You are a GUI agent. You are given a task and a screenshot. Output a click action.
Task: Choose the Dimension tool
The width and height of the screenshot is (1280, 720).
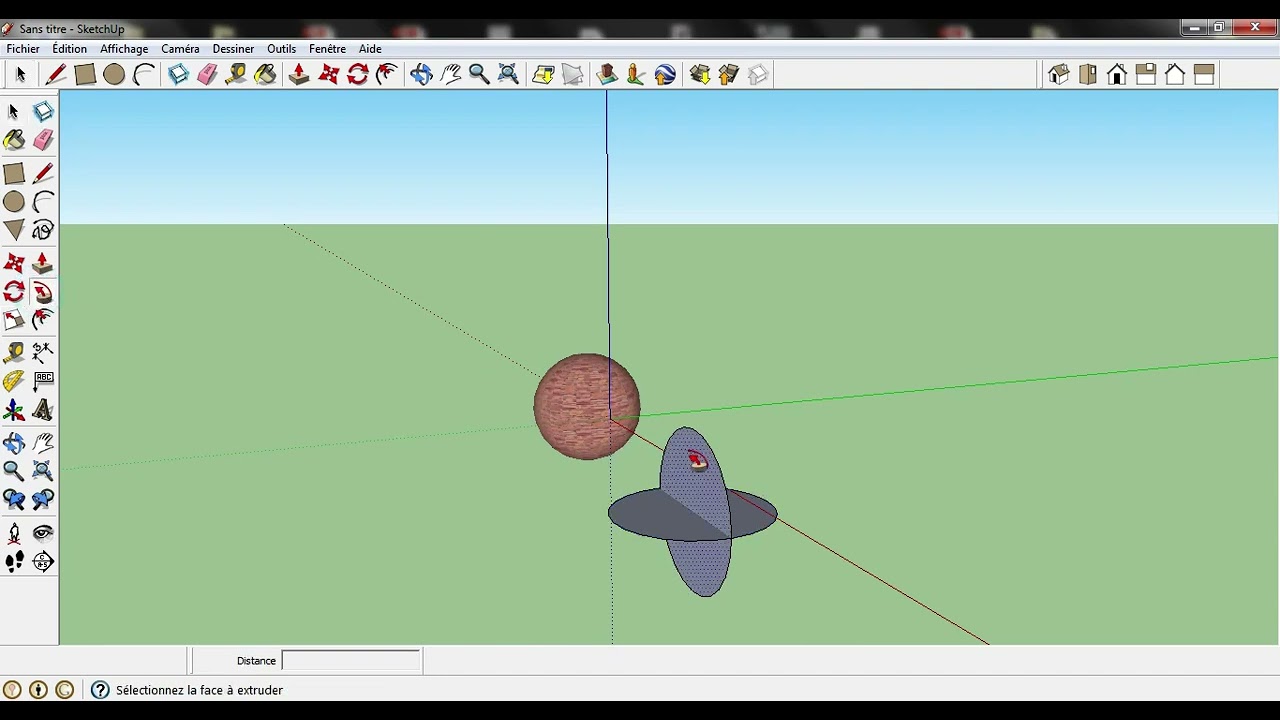pos(43,351)
